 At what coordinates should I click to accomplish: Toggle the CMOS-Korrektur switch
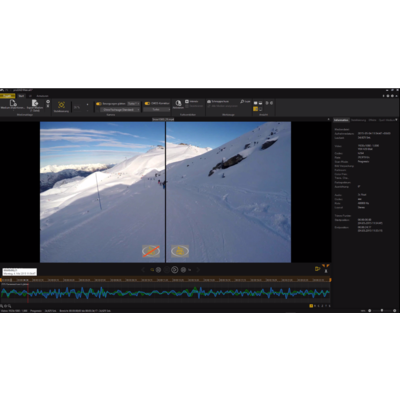pyautogui.click(x=147, y=103)
